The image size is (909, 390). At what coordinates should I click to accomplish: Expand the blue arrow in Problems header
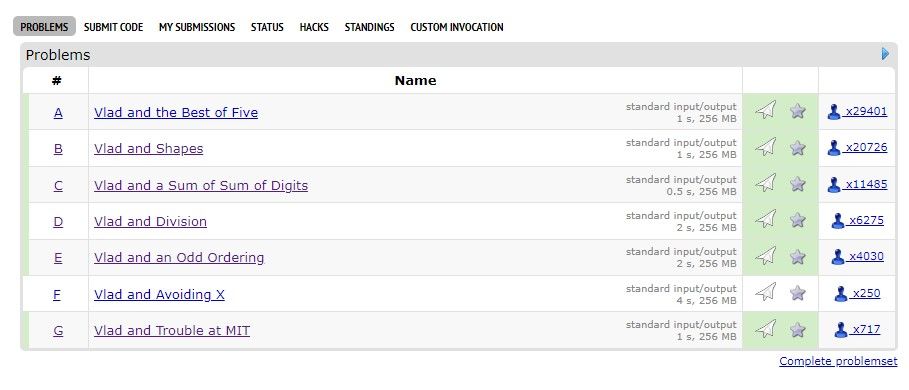[885, 54]
